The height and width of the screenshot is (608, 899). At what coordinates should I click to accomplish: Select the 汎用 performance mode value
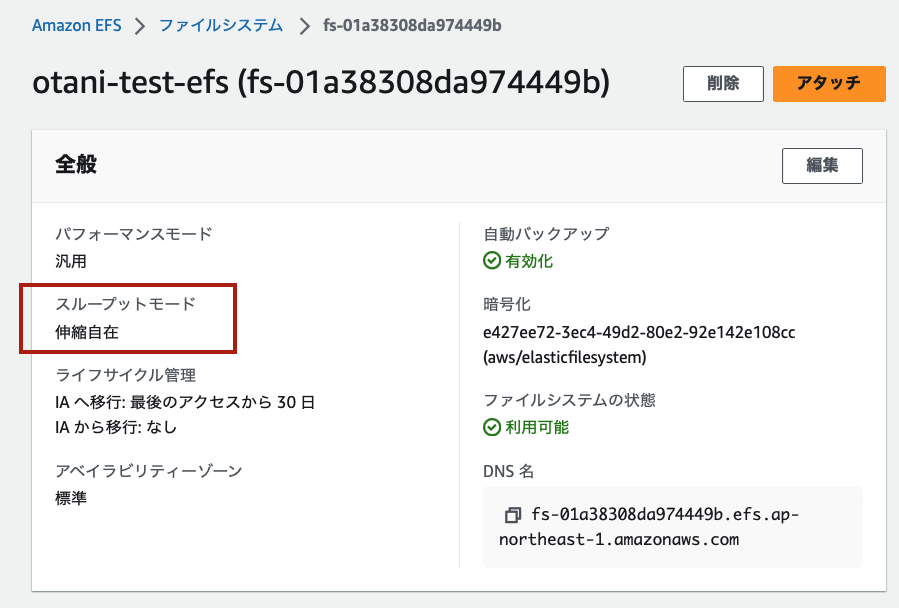(71, 261)
